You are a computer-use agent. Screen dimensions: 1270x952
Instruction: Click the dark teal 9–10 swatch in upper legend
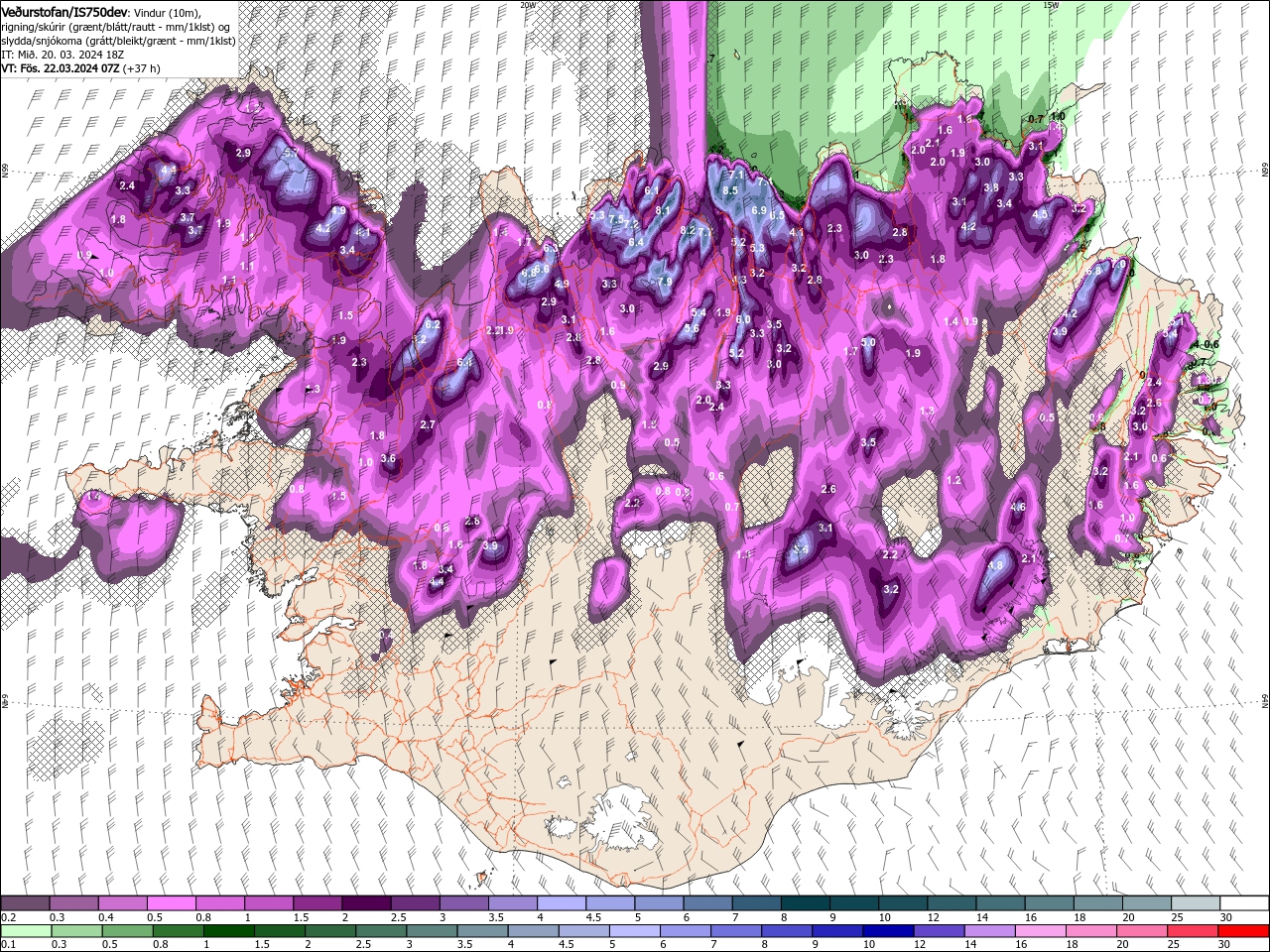tap(853, 903)
